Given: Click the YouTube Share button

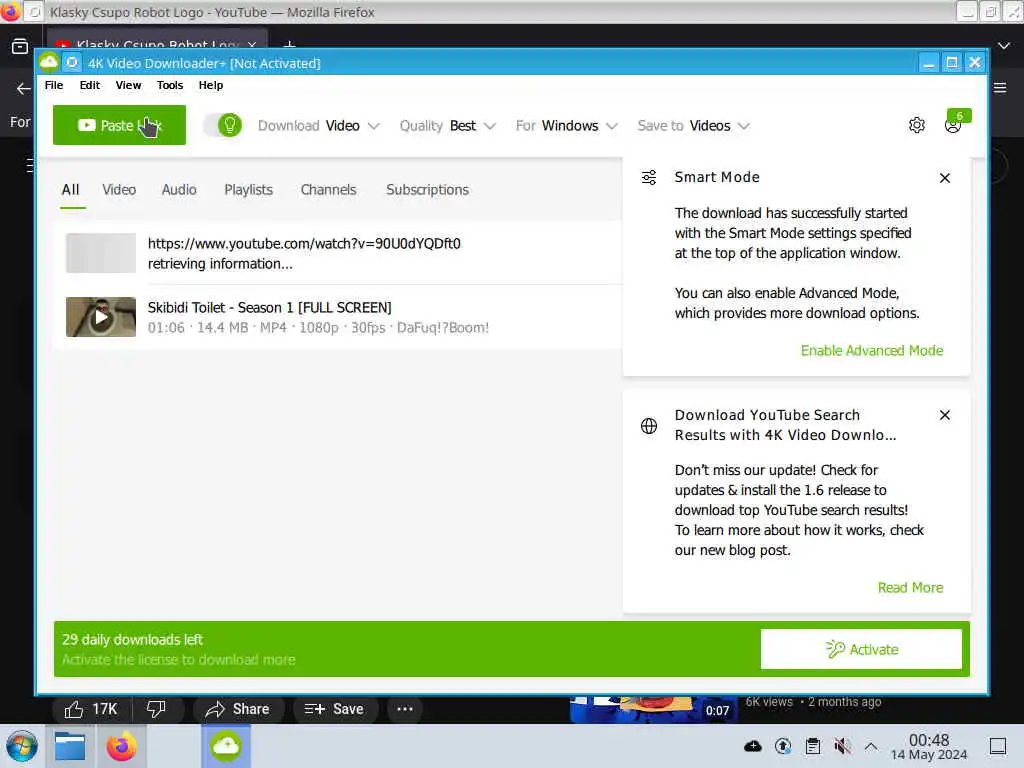Looking at the screenshot, I should [x=238, y=709].
